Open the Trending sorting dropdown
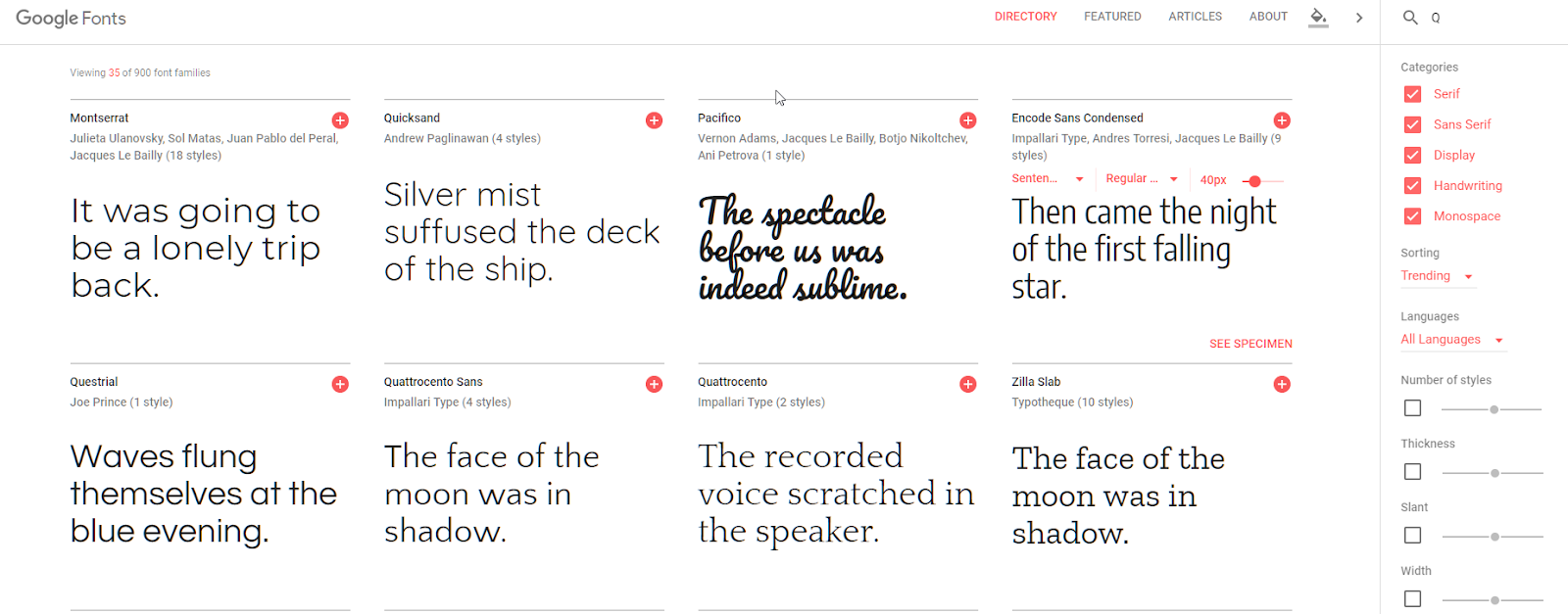The width and height of the screenshot is (1568, 614). [x=1437, y=276]
